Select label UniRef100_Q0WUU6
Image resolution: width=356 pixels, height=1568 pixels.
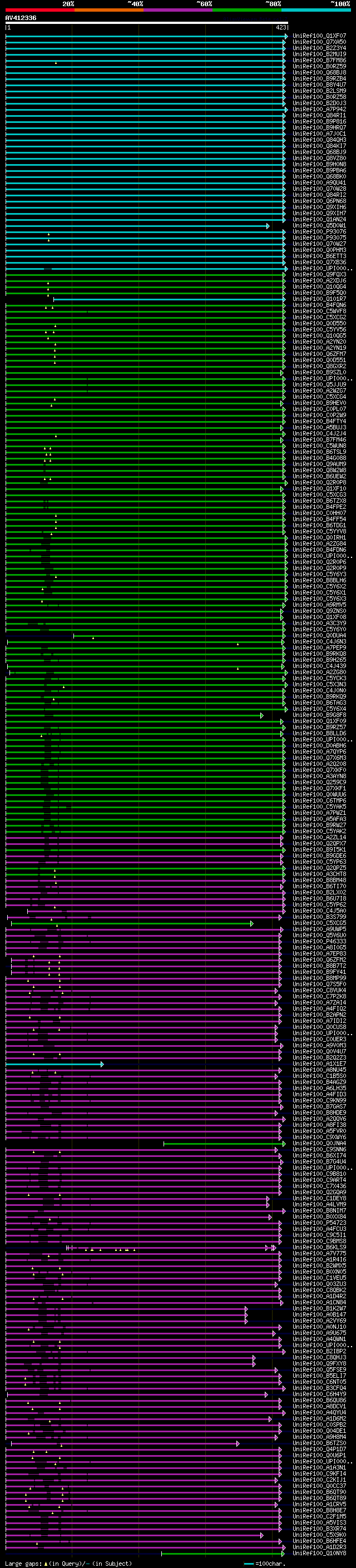click(x=319, y=794)
